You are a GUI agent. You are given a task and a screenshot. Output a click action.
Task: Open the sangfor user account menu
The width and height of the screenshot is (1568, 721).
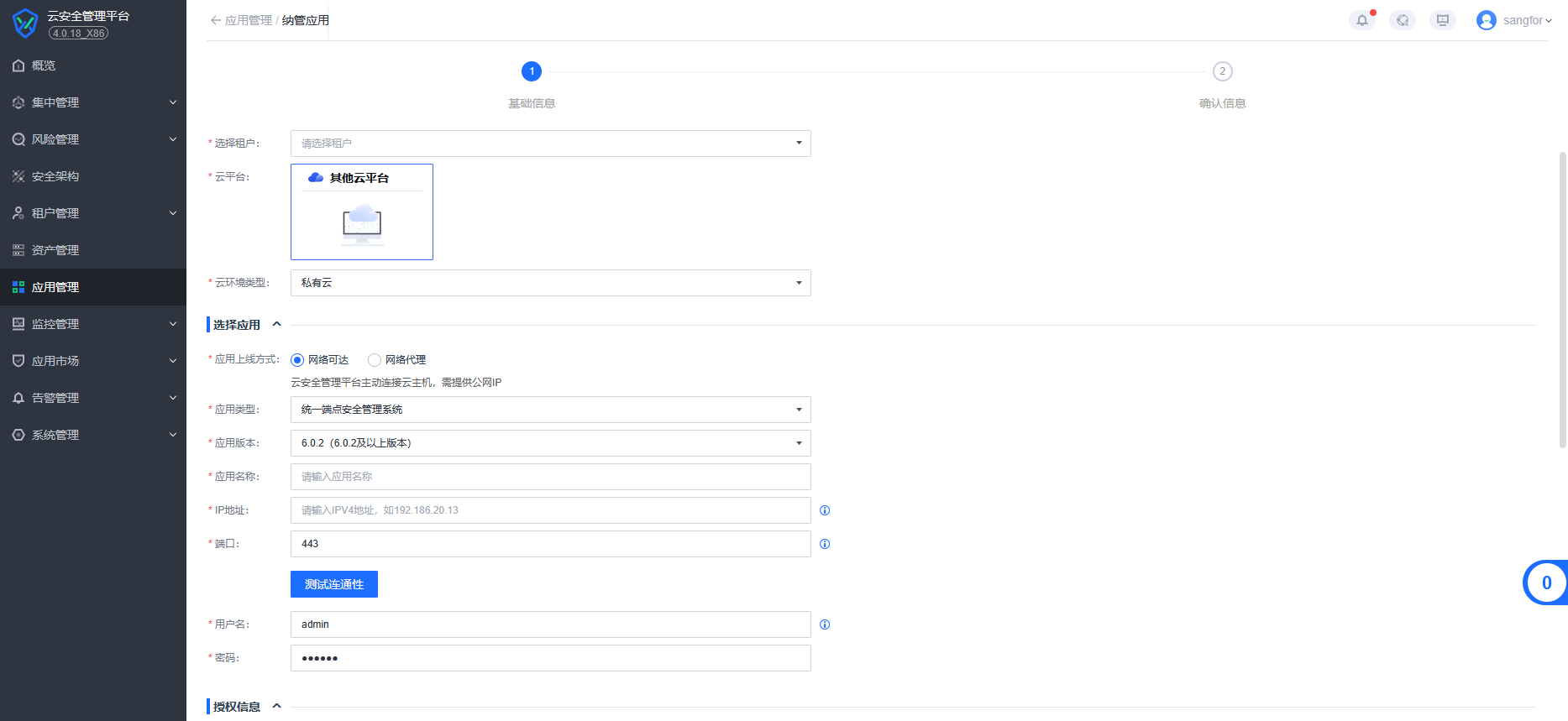pyautogui.click(x=1514, y=20)
